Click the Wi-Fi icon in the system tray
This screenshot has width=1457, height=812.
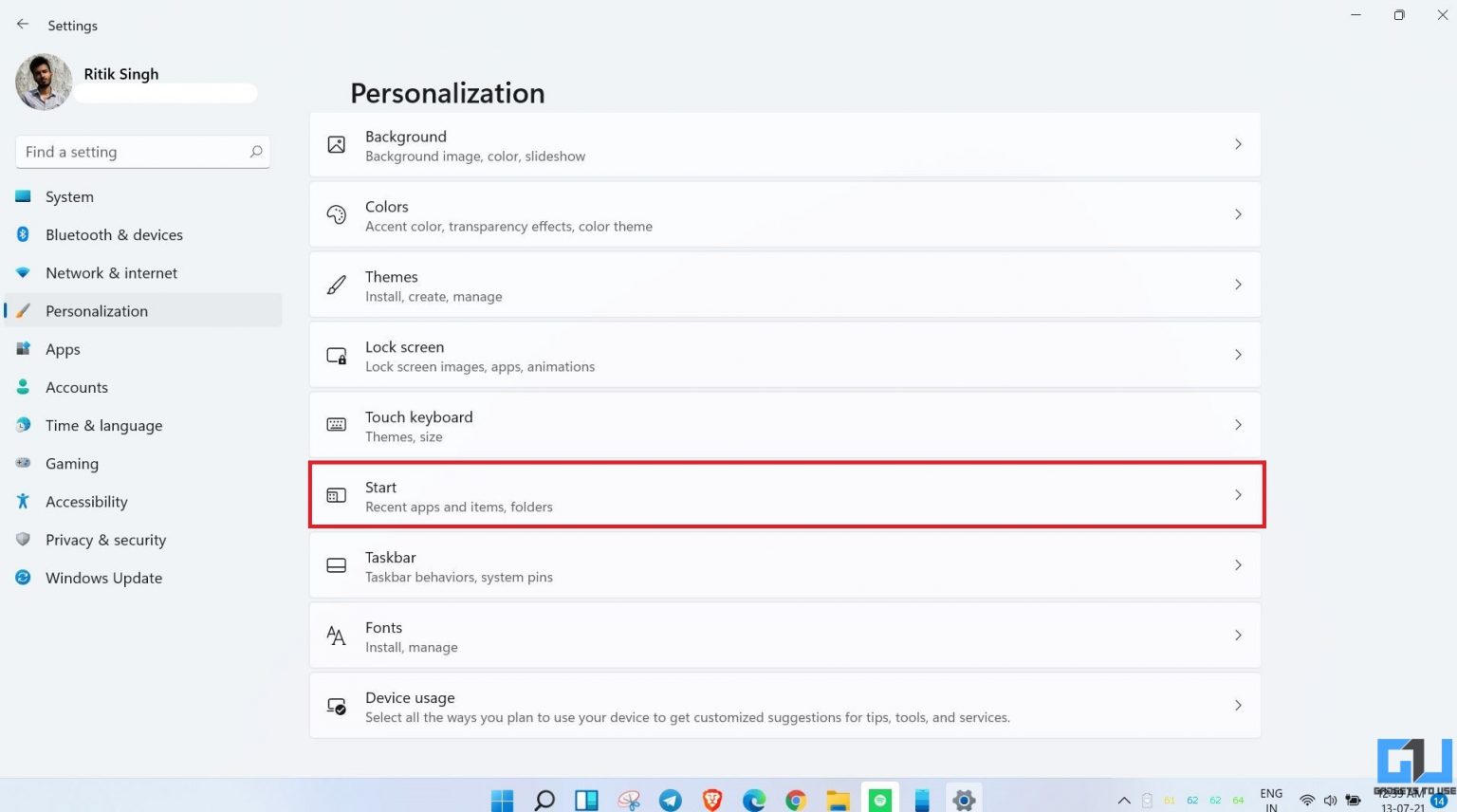click(x=1306, y=800)
